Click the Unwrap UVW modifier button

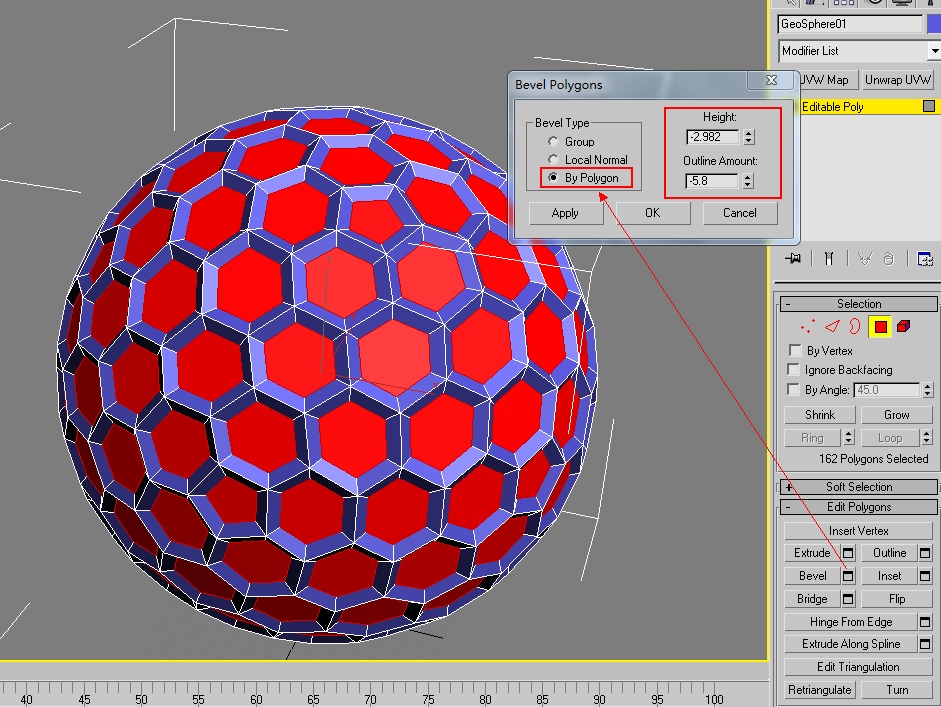pyautogui.click(x=898, y=80)
